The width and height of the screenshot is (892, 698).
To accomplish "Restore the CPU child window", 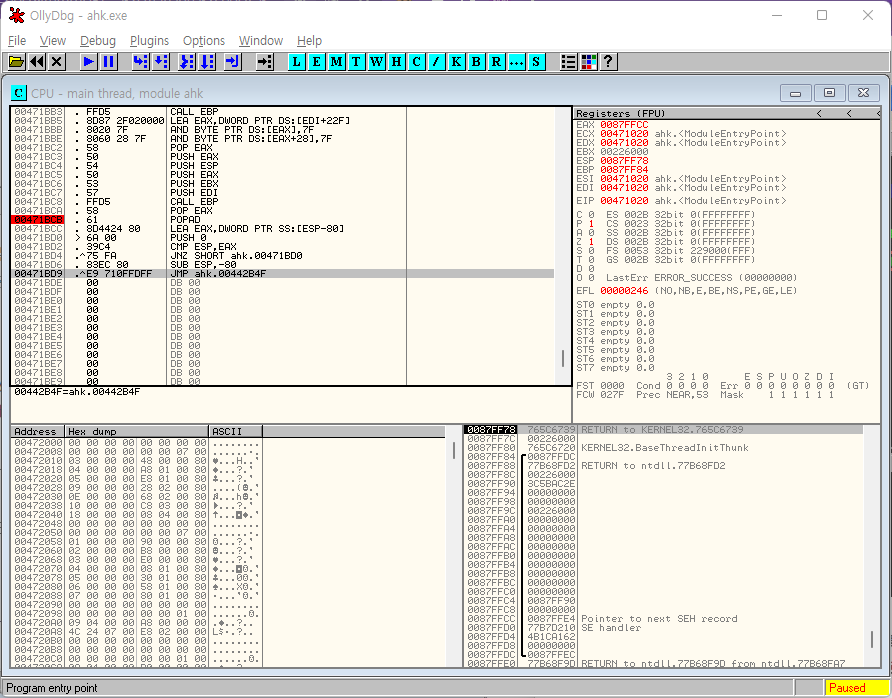I will click(829, 93).
